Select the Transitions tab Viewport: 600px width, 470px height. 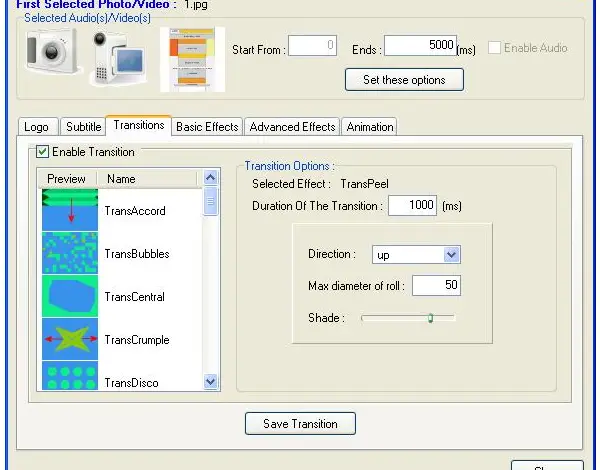coord(139,125)
